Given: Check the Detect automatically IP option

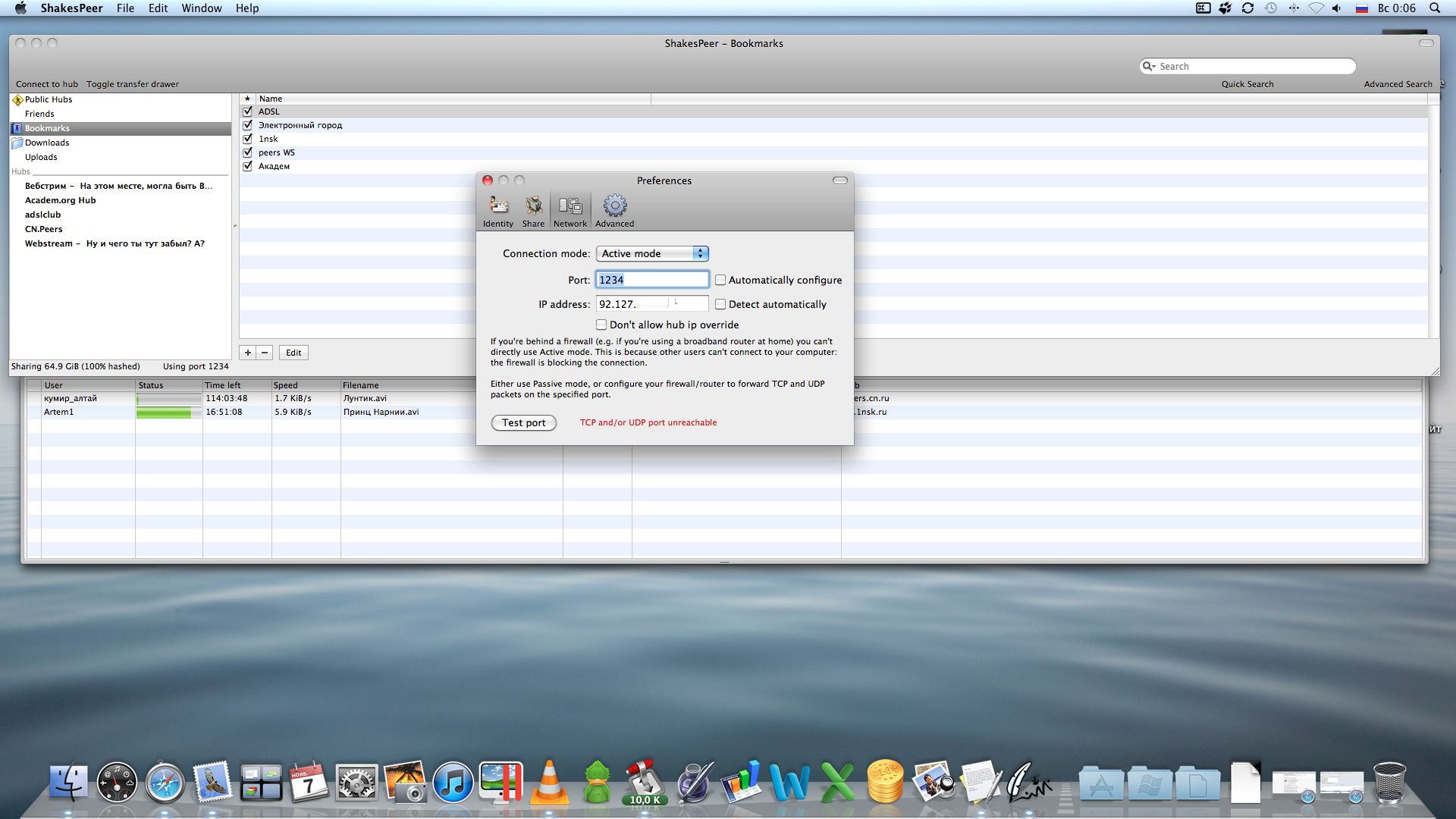Looking at the screenshot, I should (x=720, y=304).
